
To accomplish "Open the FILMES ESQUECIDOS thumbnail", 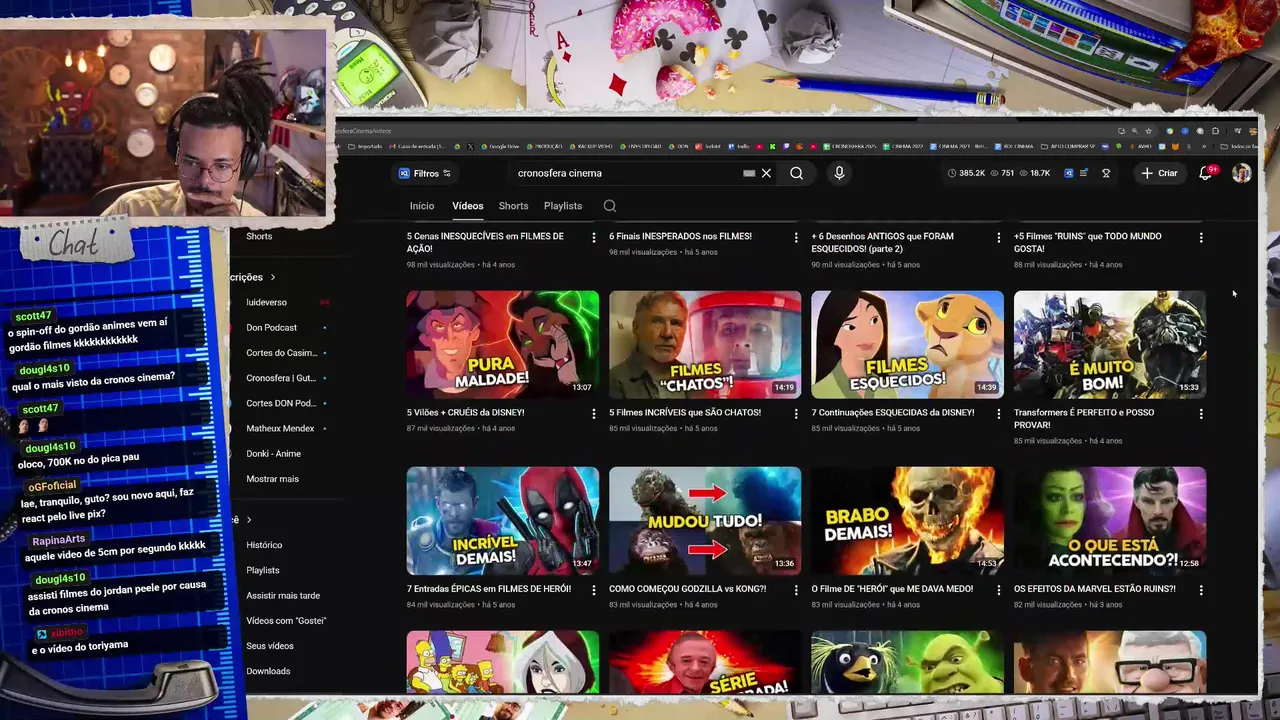I will click(x=907, y=345).
